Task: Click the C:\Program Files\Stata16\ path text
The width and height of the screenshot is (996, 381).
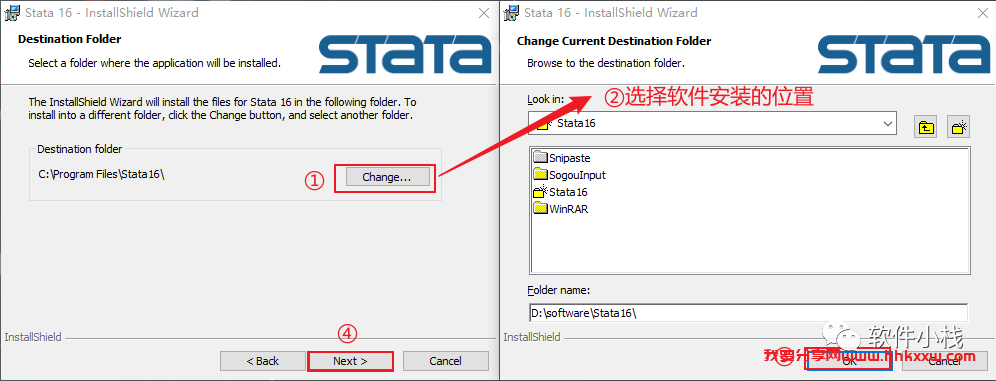Action: 102,175
